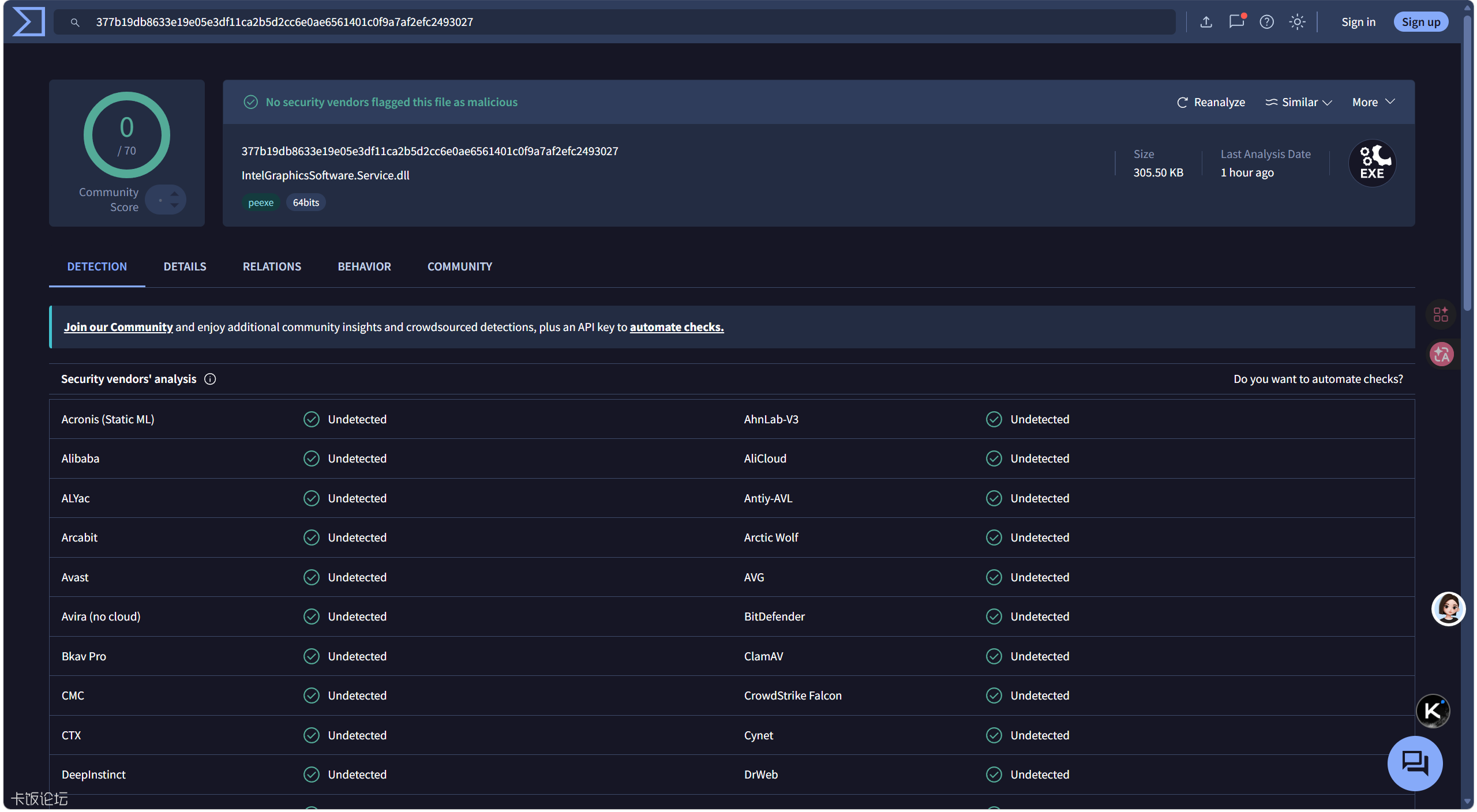Click the translate extension icon
The image size is (1477, 812).
[x=1441, y=354]
